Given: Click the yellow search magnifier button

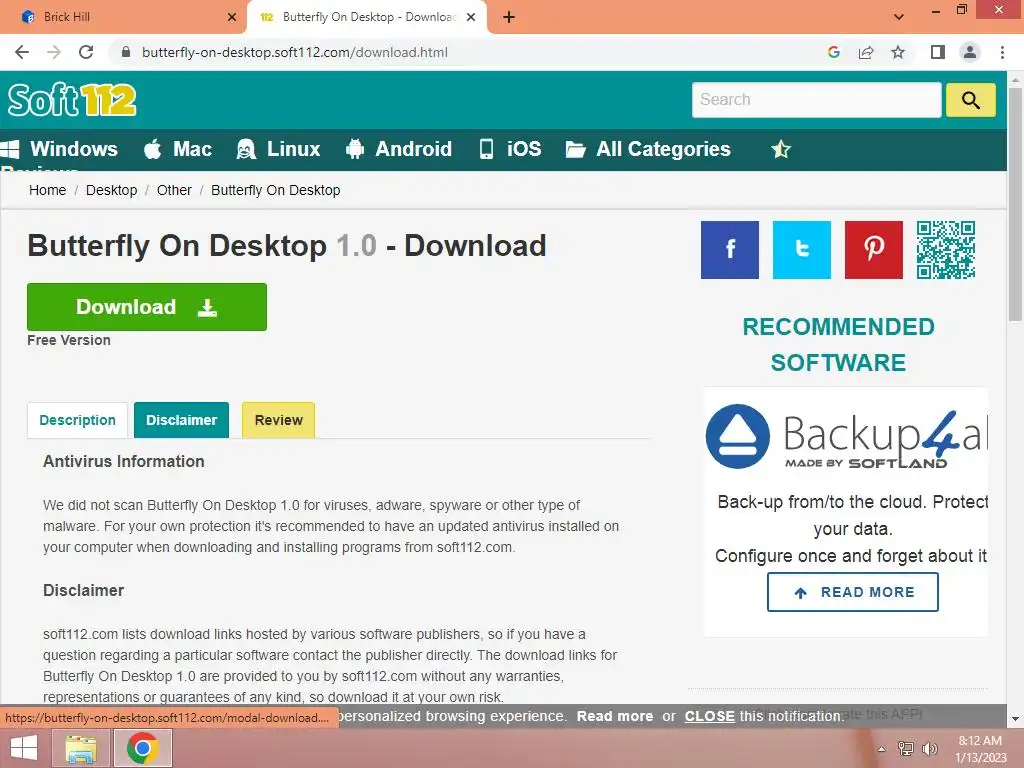Looking at the screenshot, I should tap(970, 100).
